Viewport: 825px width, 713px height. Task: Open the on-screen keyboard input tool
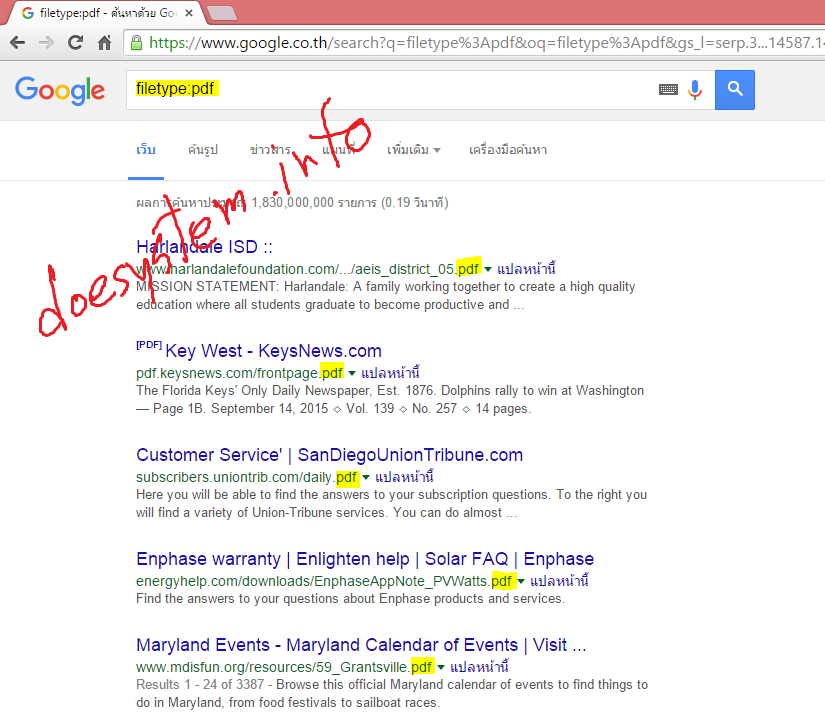point(668,89)
